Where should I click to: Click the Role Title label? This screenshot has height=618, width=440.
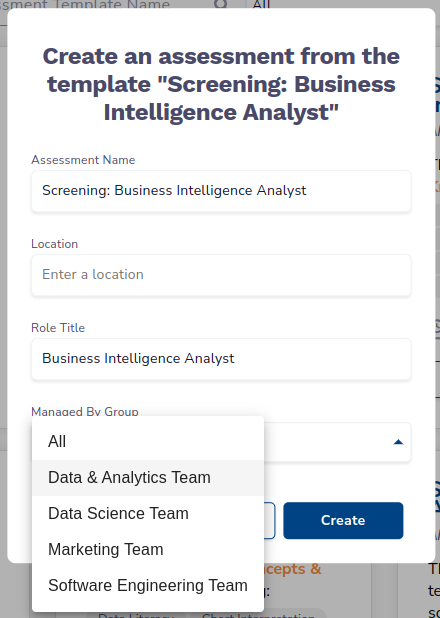(58, 328)
